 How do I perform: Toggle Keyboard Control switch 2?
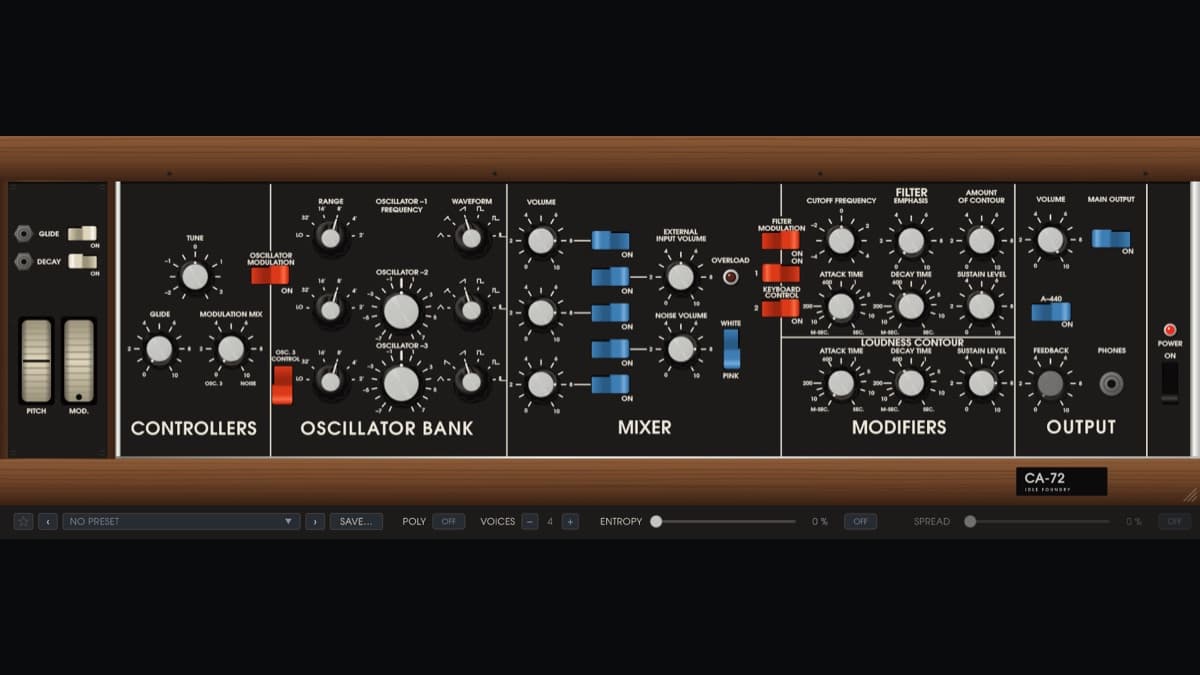780,308
